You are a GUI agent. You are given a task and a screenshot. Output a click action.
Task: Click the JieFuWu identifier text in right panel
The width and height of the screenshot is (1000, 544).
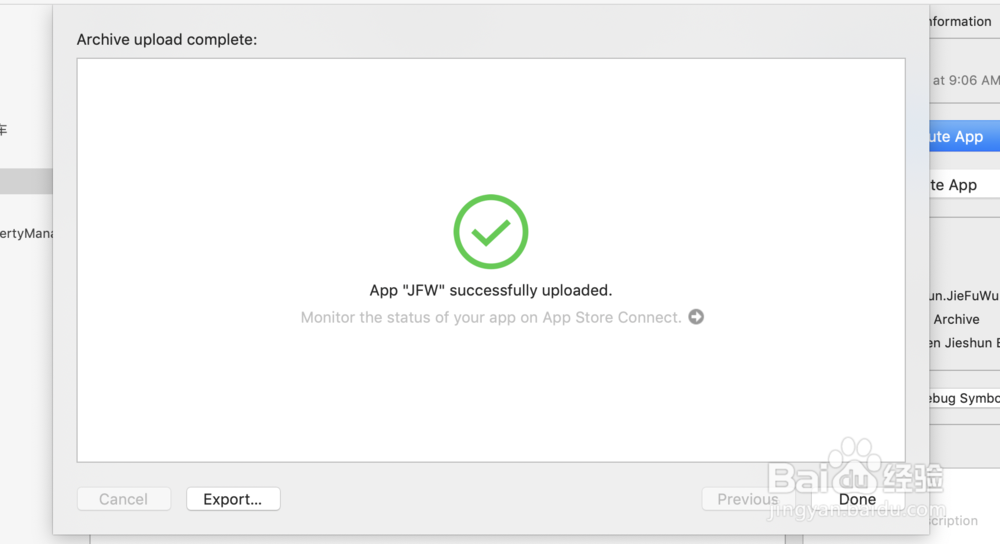(x=962, y=295)
